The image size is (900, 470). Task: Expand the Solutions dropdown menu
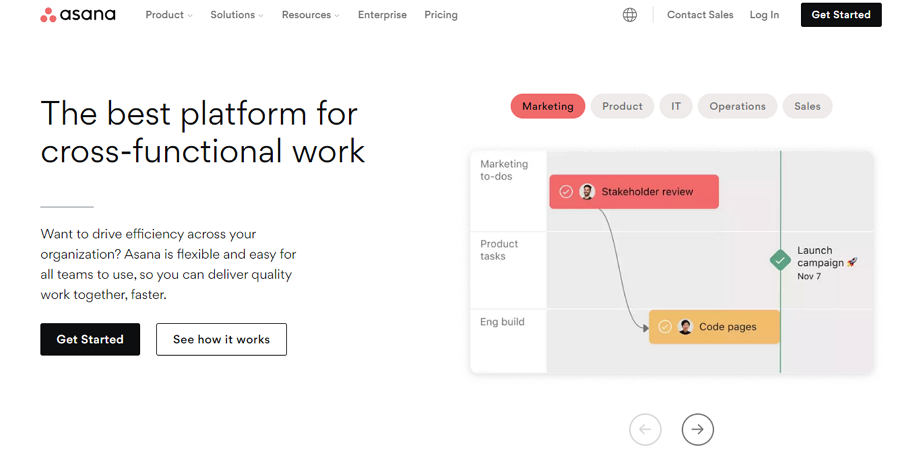237,15
